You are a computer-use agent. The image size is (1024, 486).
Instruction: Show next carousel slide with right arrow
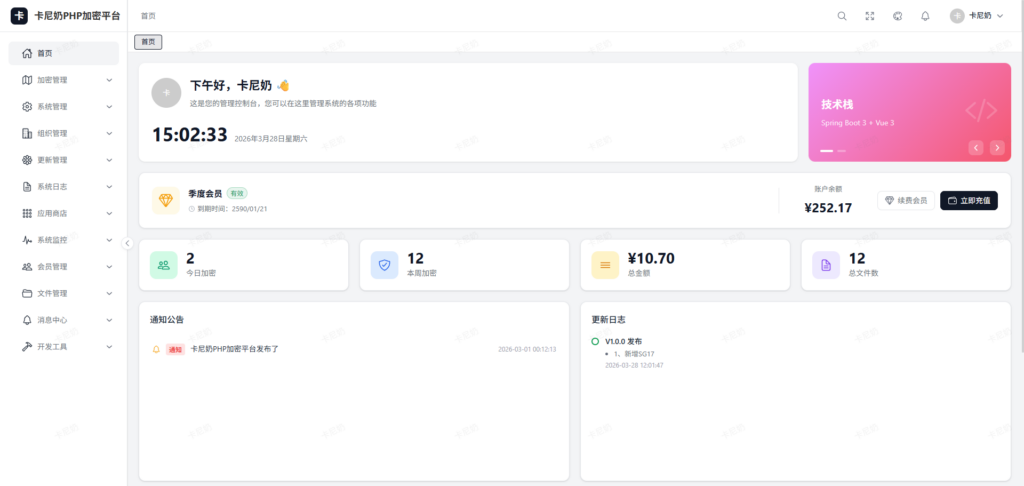pos(997,147)
